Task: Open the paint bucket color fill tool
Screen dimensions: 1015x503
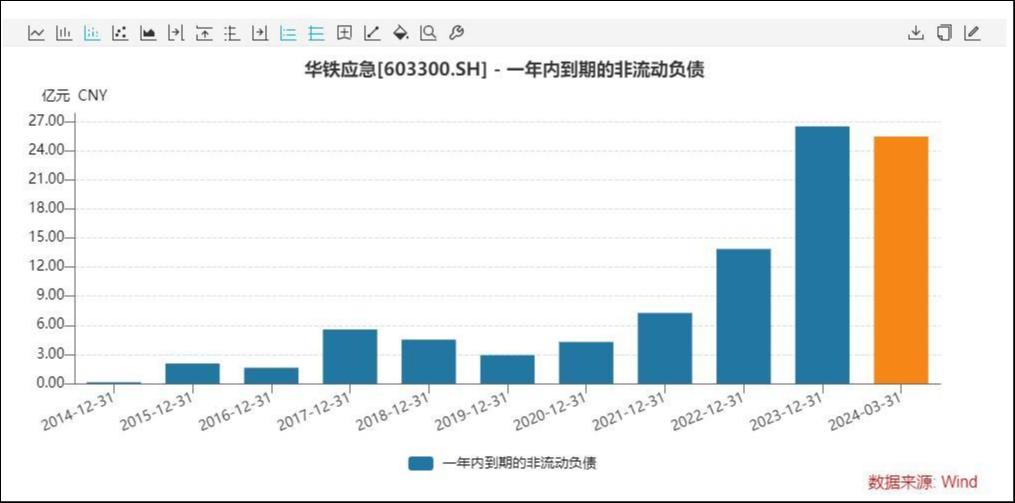Action: (x=400, y=33)
